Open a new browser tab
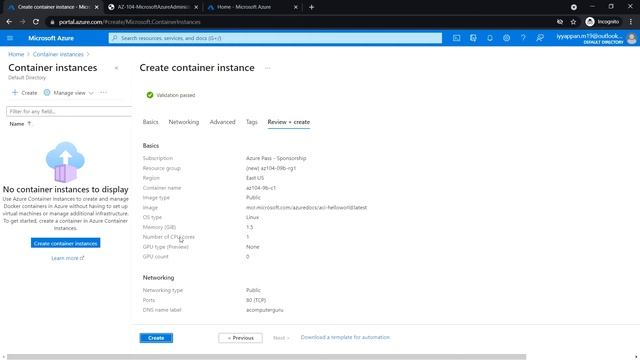 coord(311,7)
